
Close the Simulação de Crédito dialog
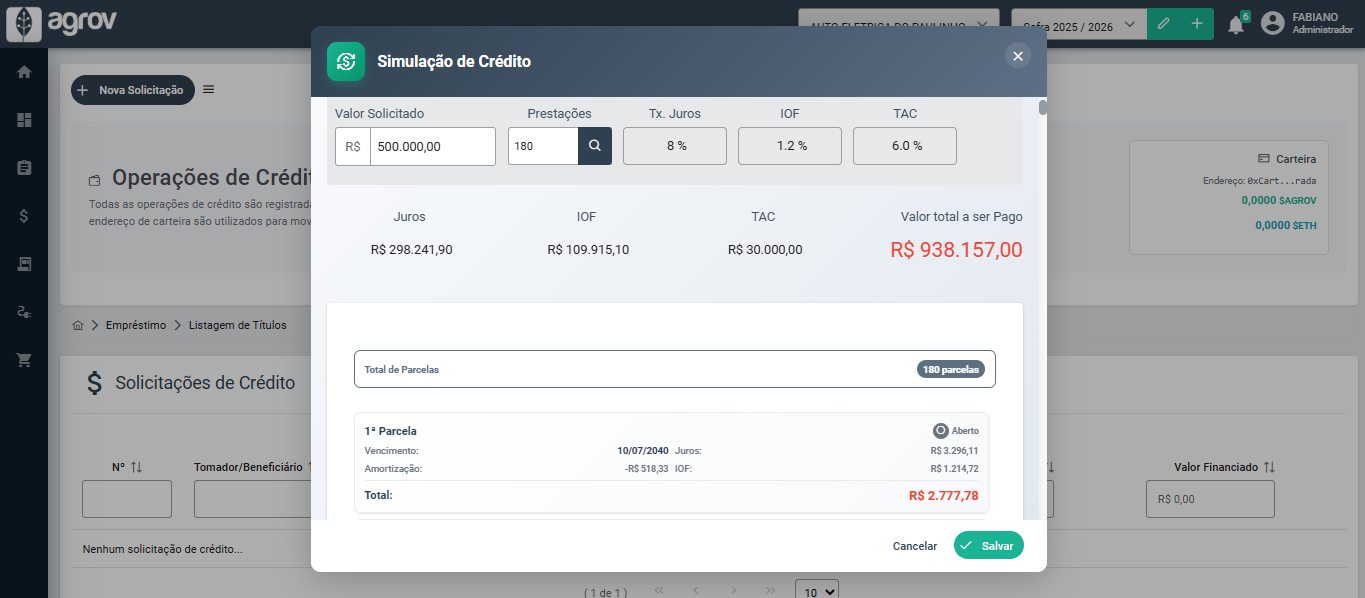[x=1017, y=56]
